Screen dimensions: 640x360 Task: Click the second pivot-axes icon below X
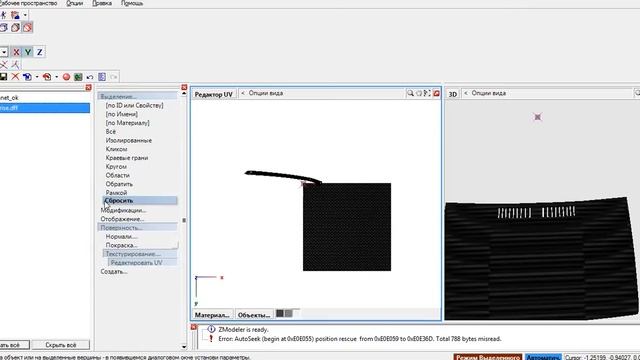[x=16, y=64]
